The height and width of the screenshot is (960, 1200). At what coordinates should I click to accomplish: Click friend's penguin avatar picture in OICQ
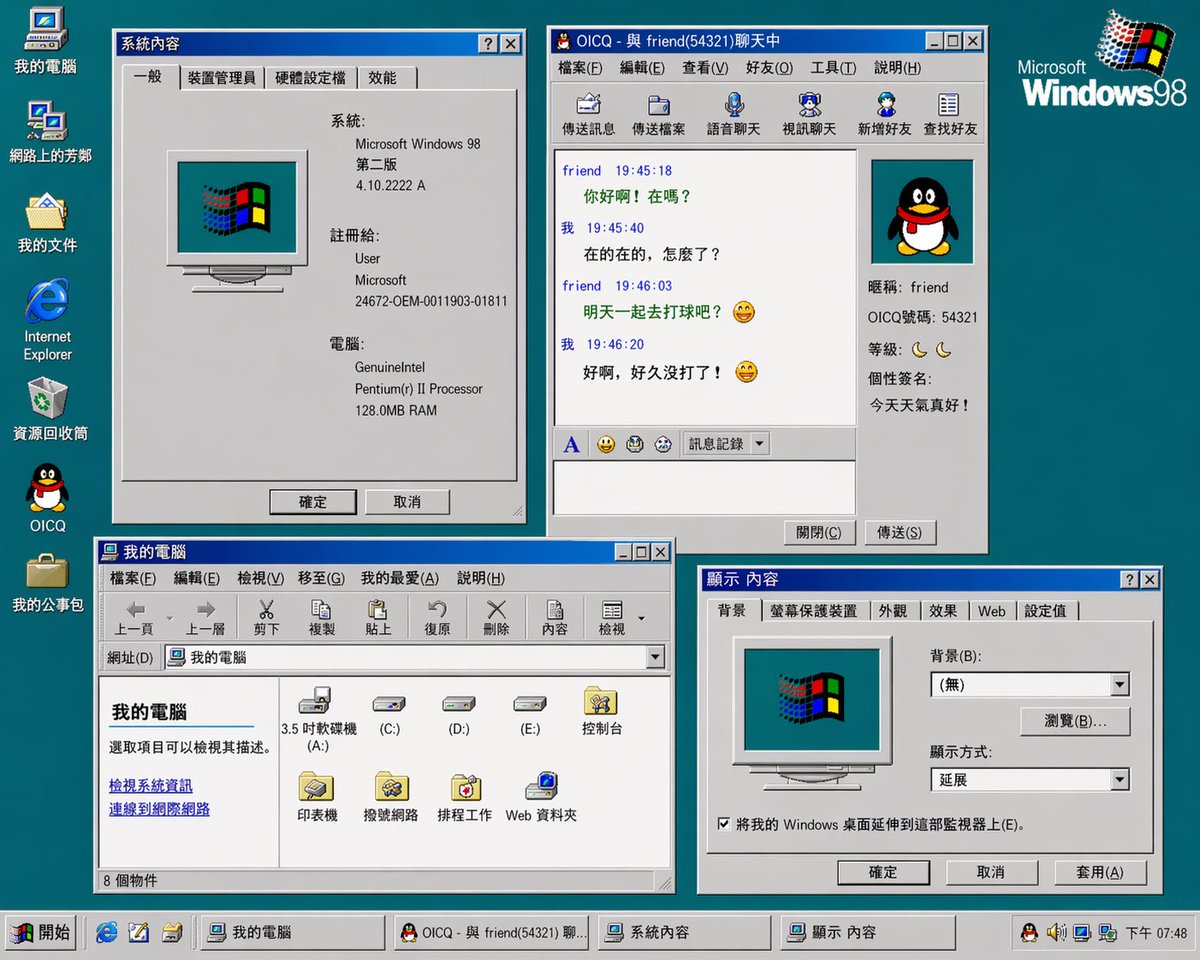coord(922,211)
